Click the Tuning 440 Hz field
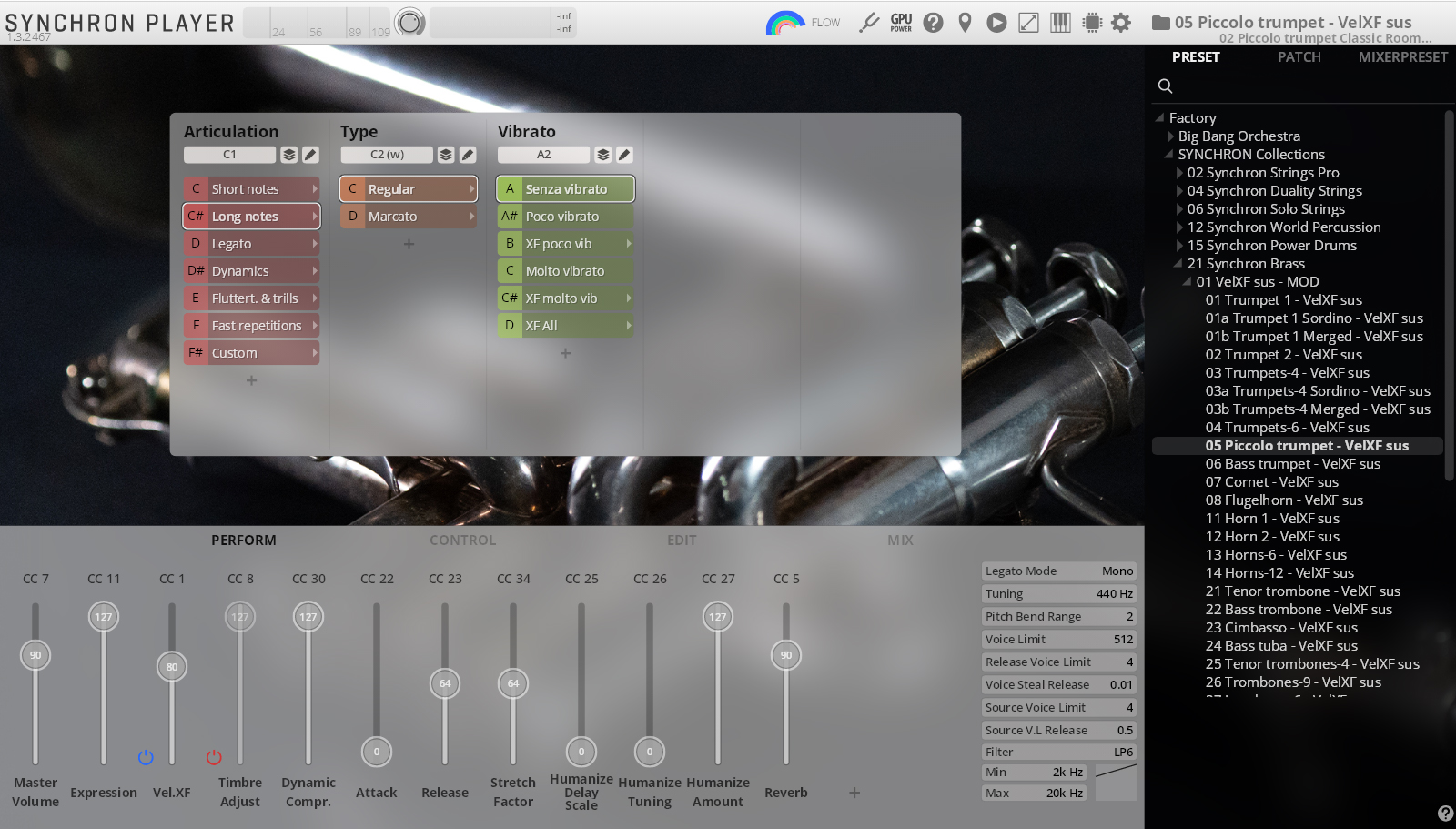 (1059, 593)
